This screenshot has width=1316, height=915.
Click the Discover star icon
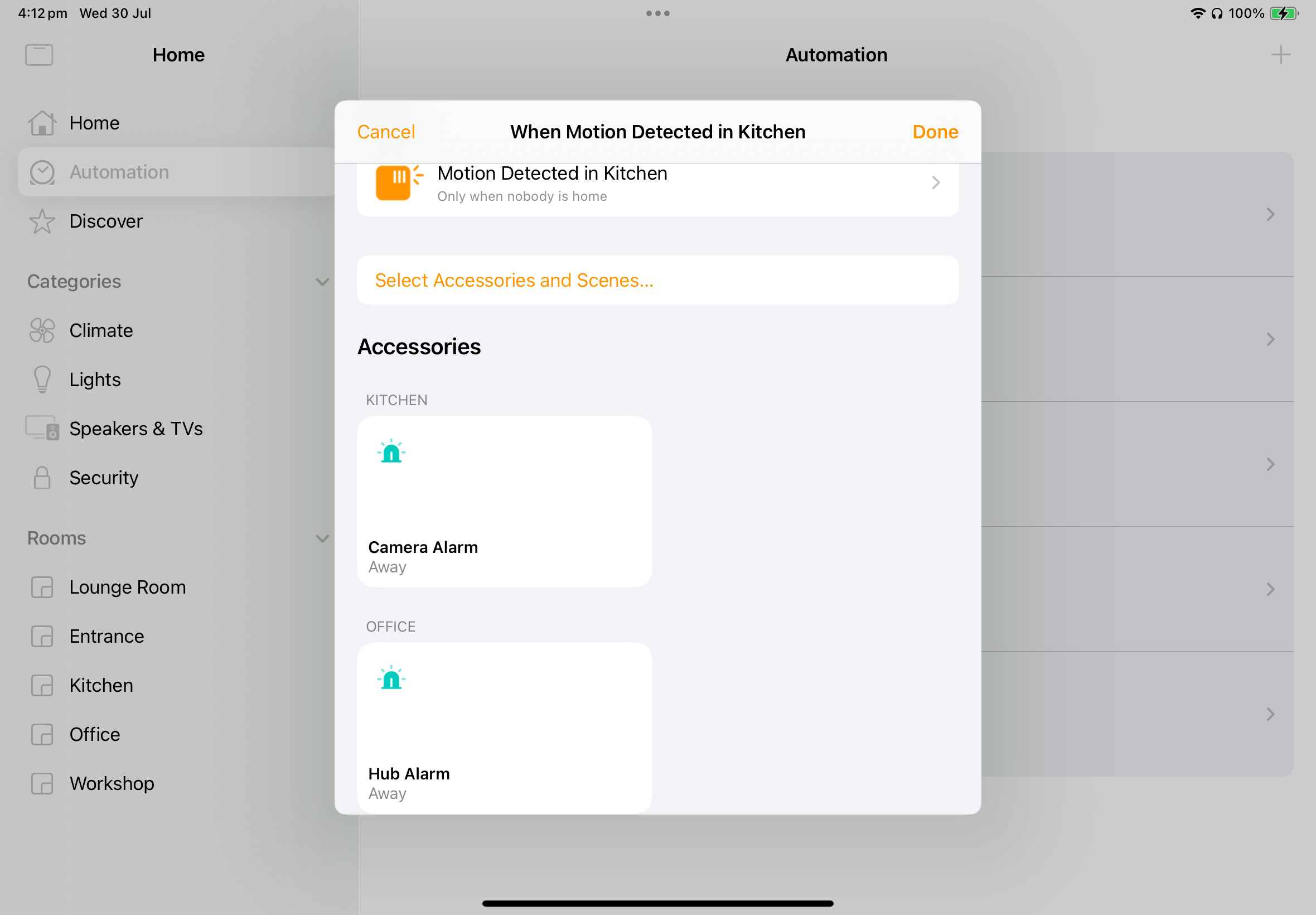[42, 221]
